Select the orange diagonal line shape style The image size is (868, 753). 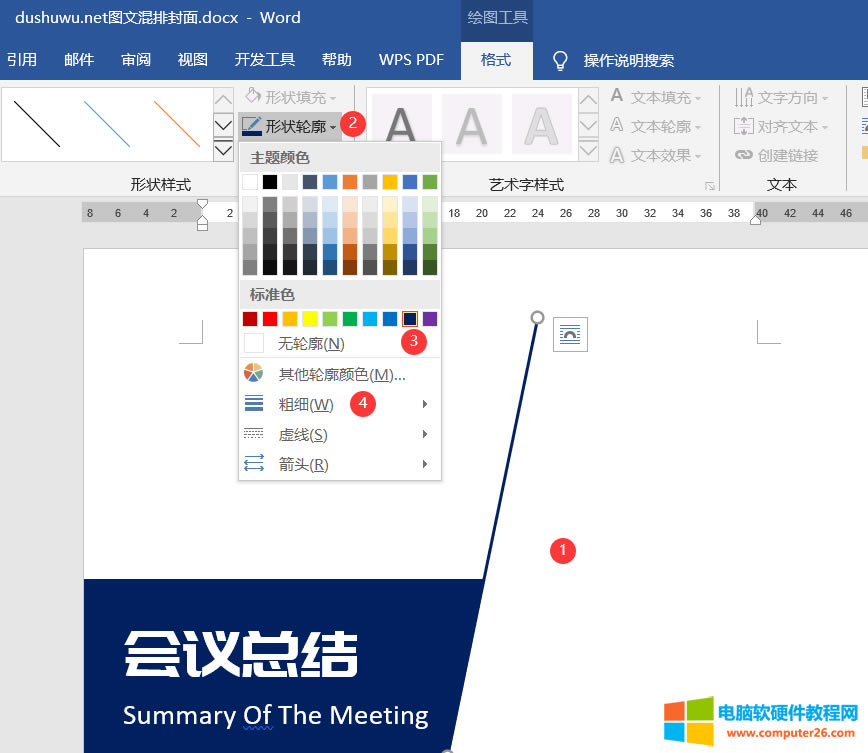pyautogui.click(x=177, y=123)
